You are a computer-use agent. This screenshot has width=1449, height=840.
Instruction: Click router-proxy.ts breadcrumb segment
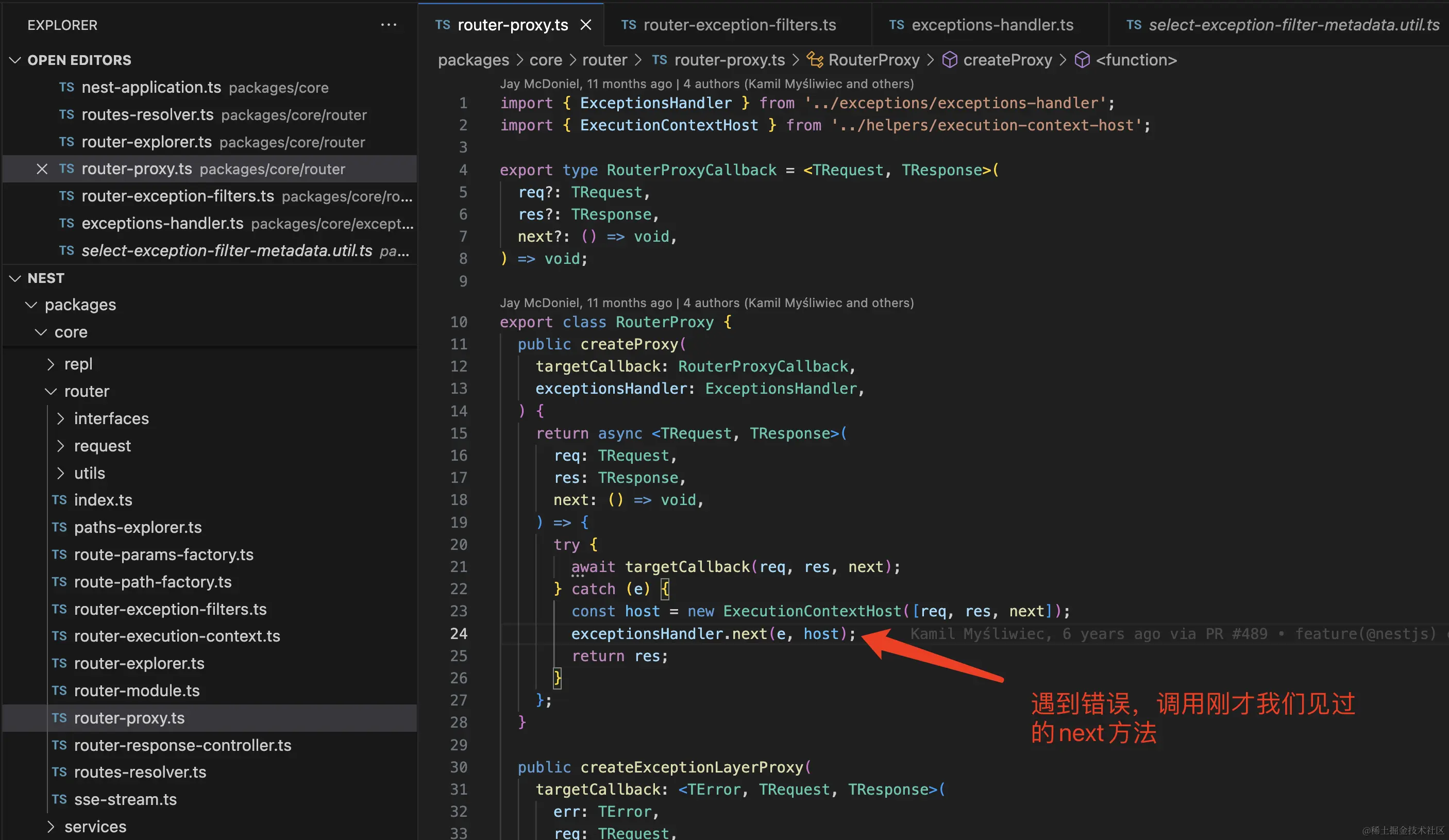(x=729, y=60)
